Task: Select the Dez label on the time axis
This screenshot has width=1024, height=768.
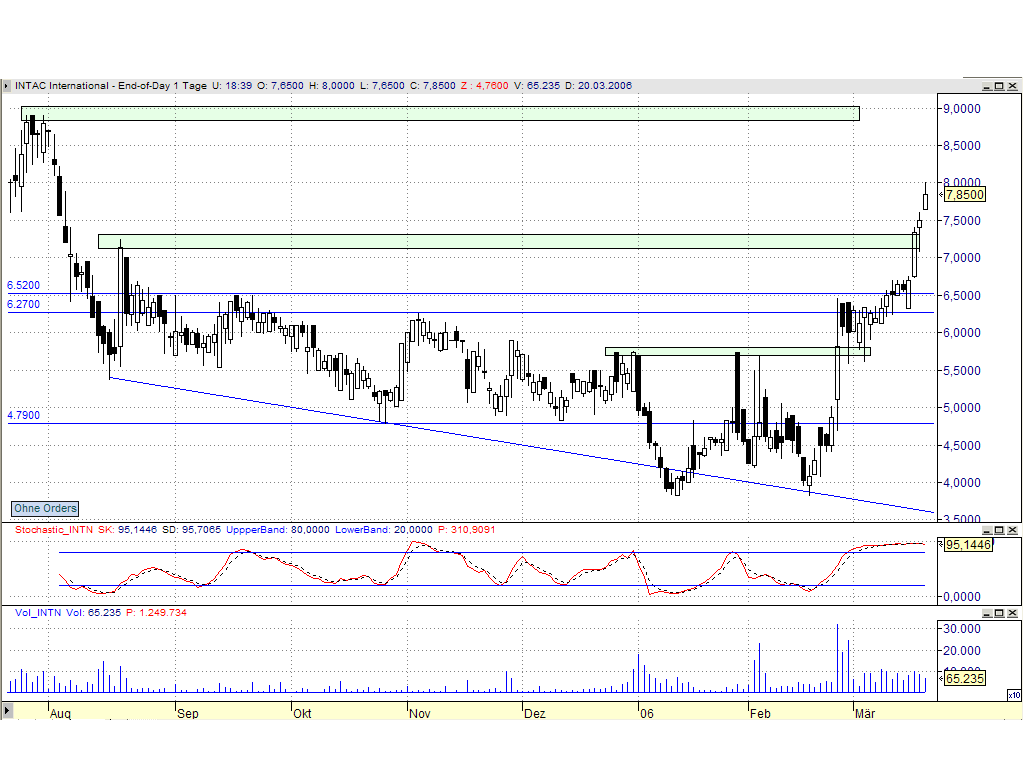Action: (x=535, y=714)
